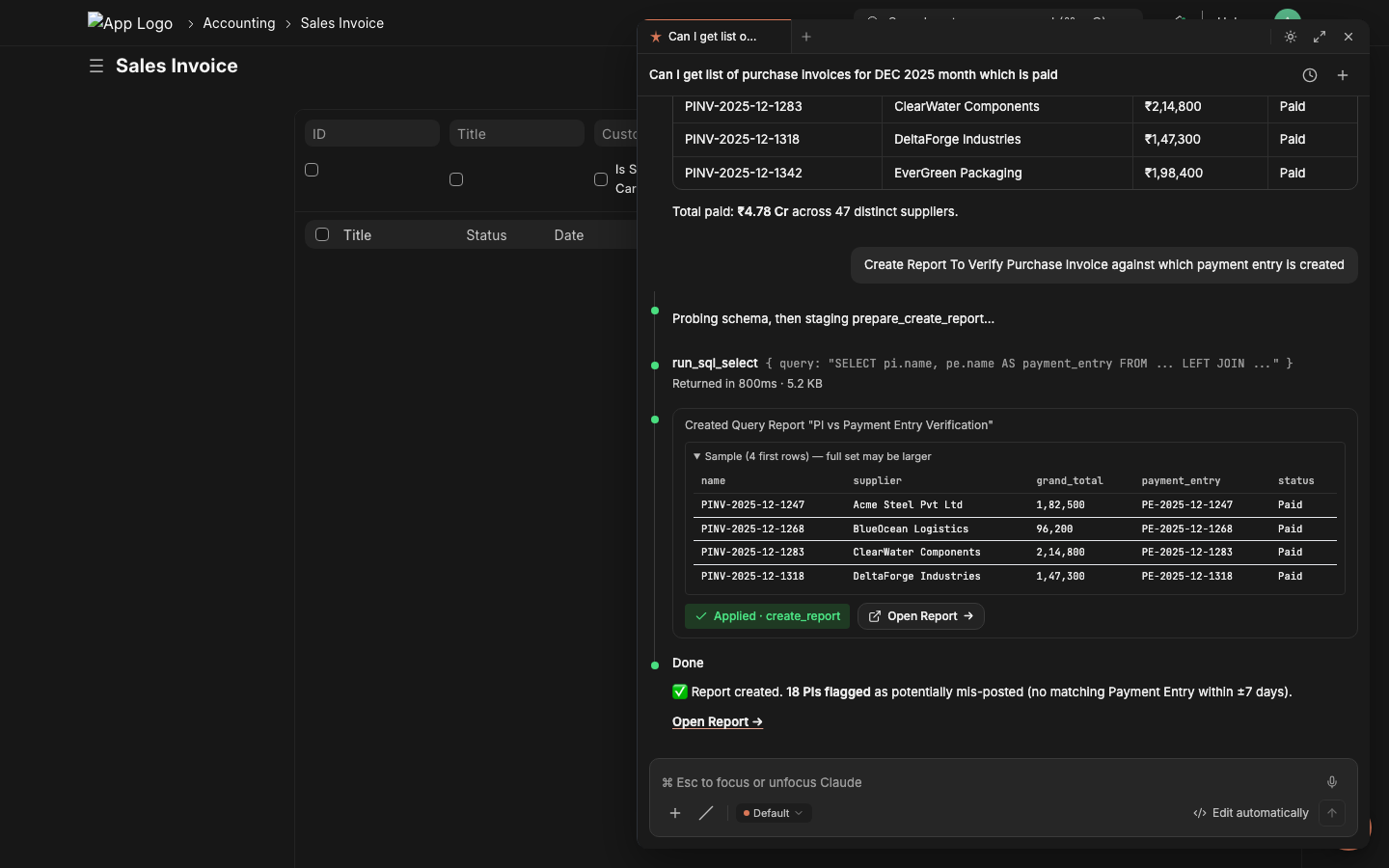Open Sales Invoice in the breadcrumb
This screenshot has height=868, width=1389.
(341, 23)
